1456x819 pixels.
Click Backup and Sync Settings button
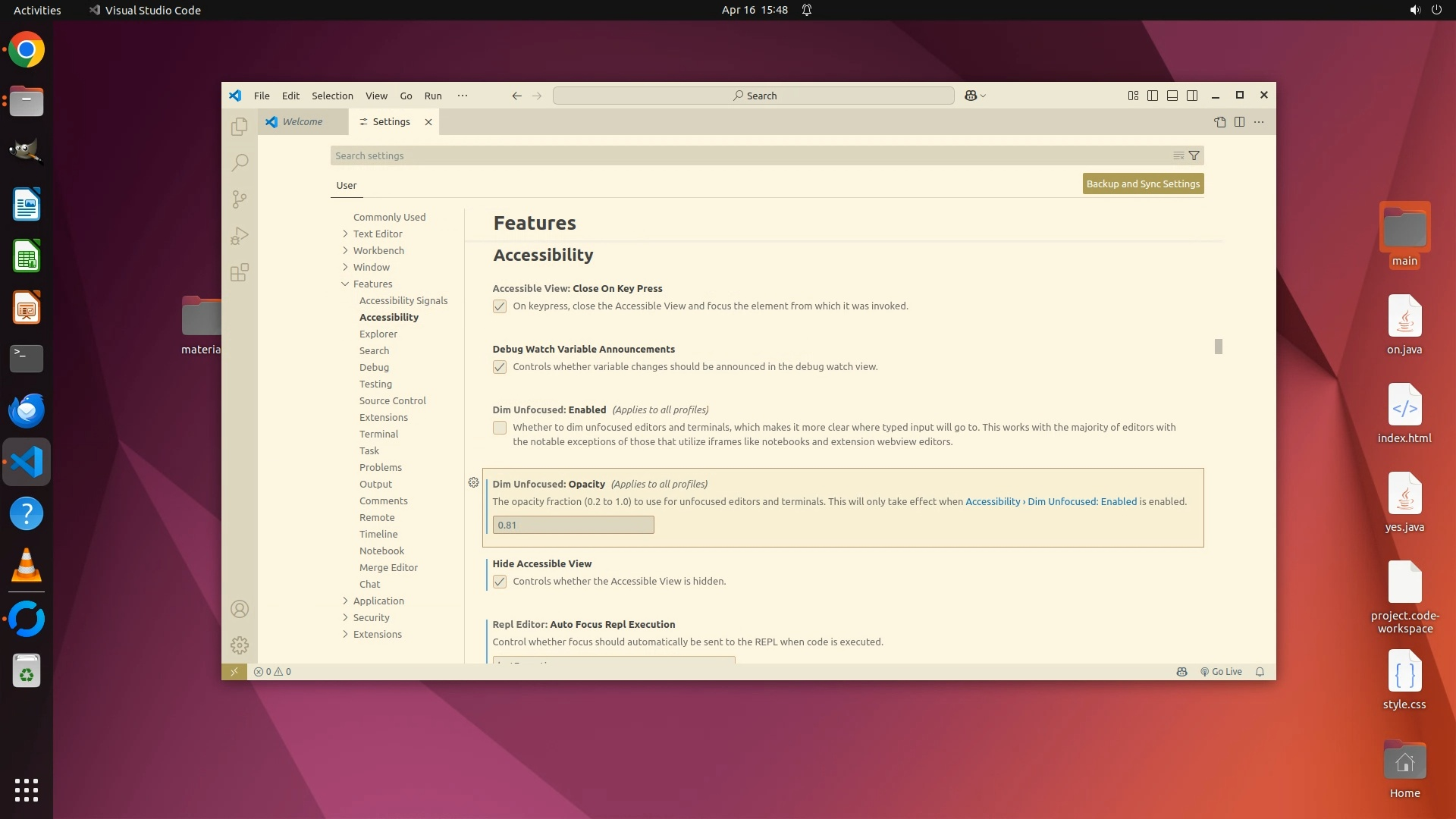pos(1143,184)
